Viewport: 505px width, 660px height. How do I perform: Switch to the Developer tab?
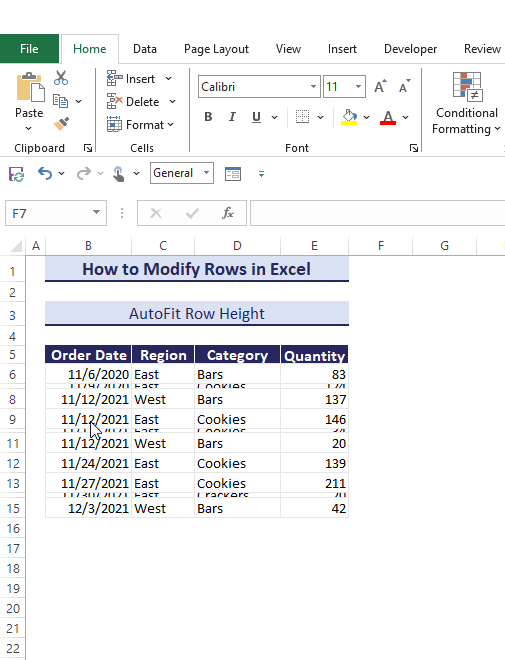pos(410,49)
